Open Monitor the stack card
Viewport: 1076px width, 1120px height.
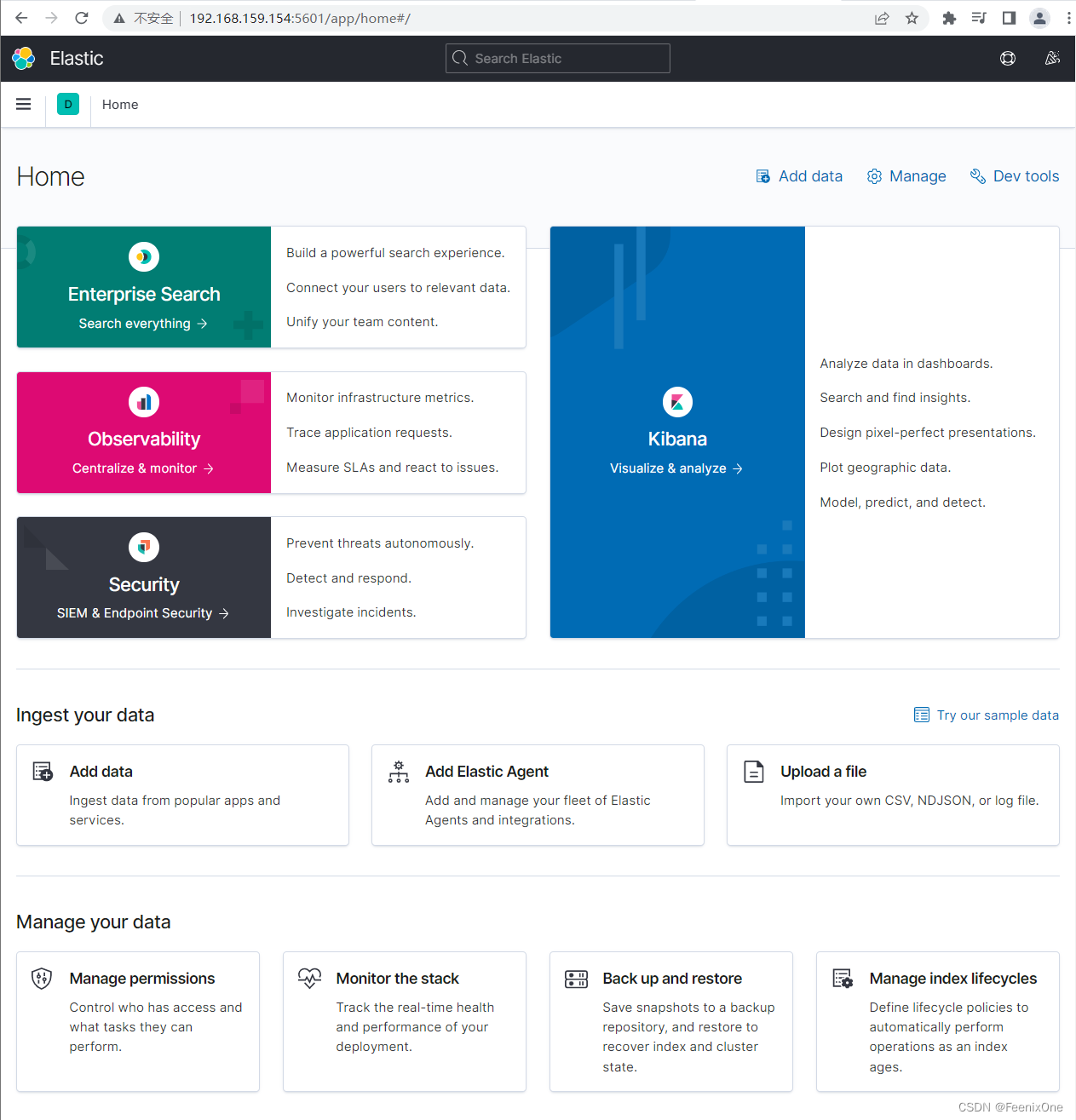pos(405,1021)
